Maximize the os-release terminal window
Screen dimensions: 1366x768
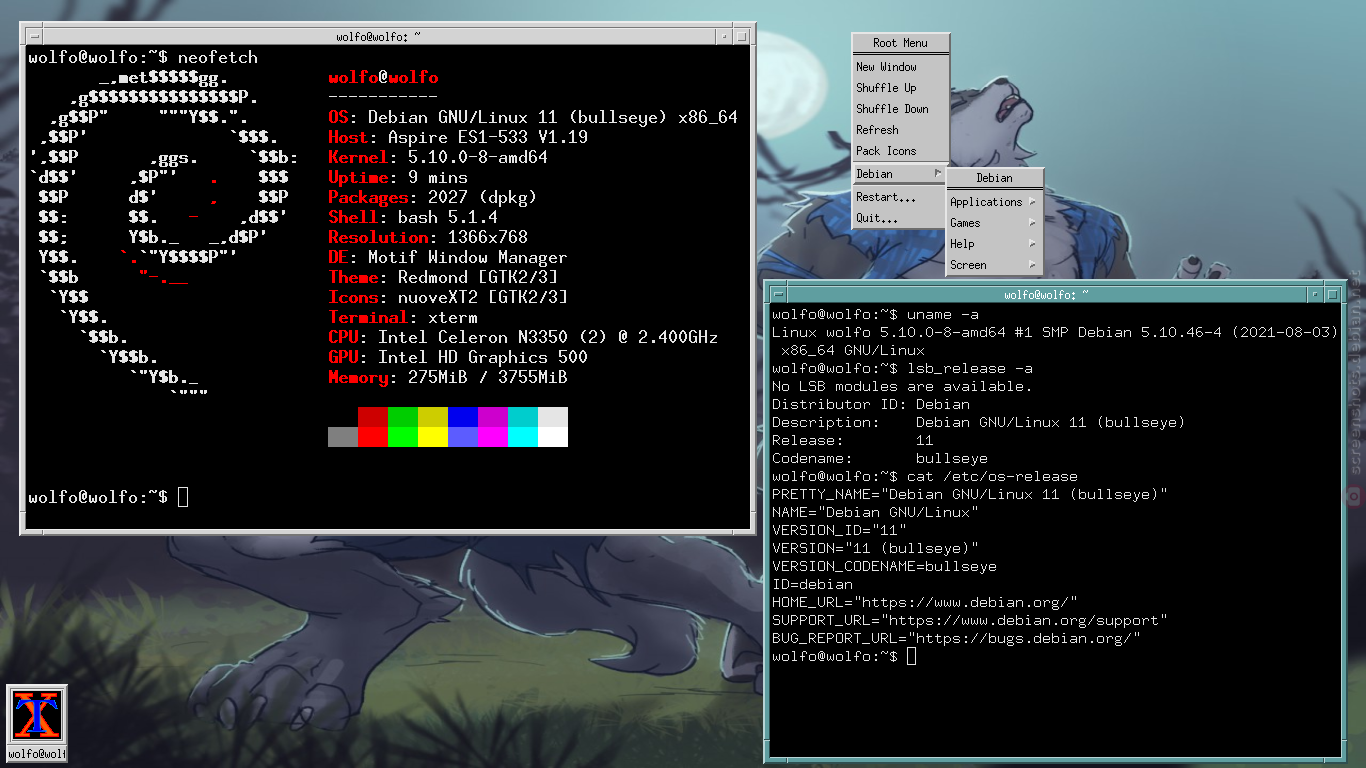point(1332,294)
